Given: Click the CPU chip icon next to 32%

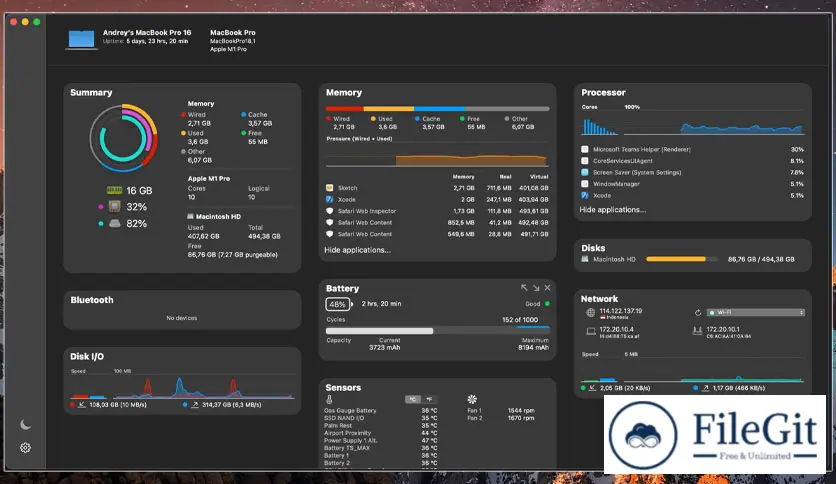Looking at the screenshot, I should click(x=115, y=206).
